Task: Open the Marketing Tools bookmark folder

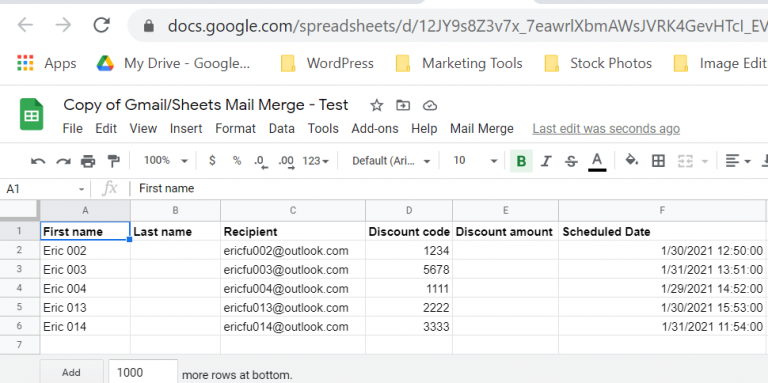Action: [x=459, y=63]
